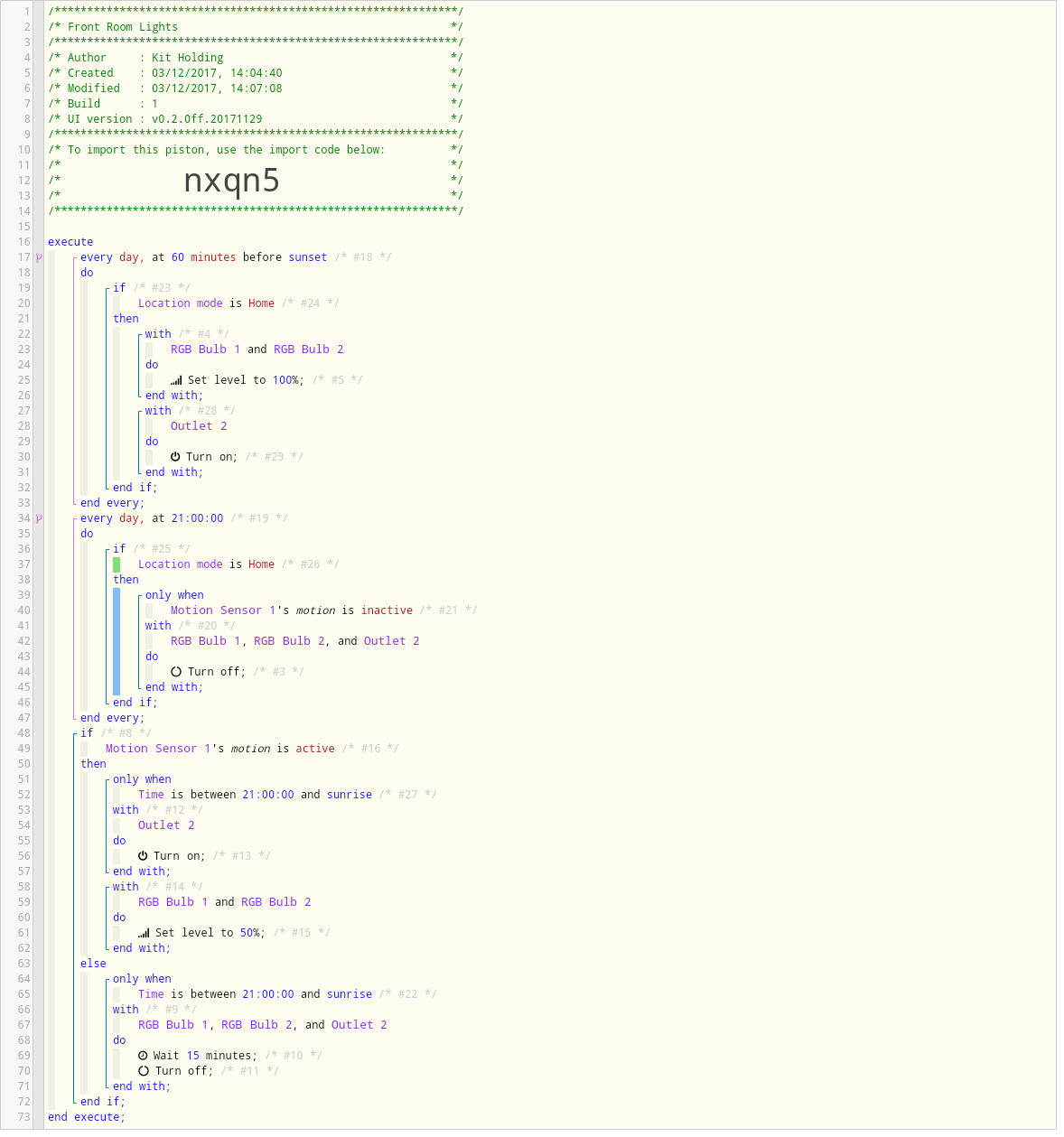Click 'Outlet 2' in with block #28
1064x1137 pixels.
(199, 426)
